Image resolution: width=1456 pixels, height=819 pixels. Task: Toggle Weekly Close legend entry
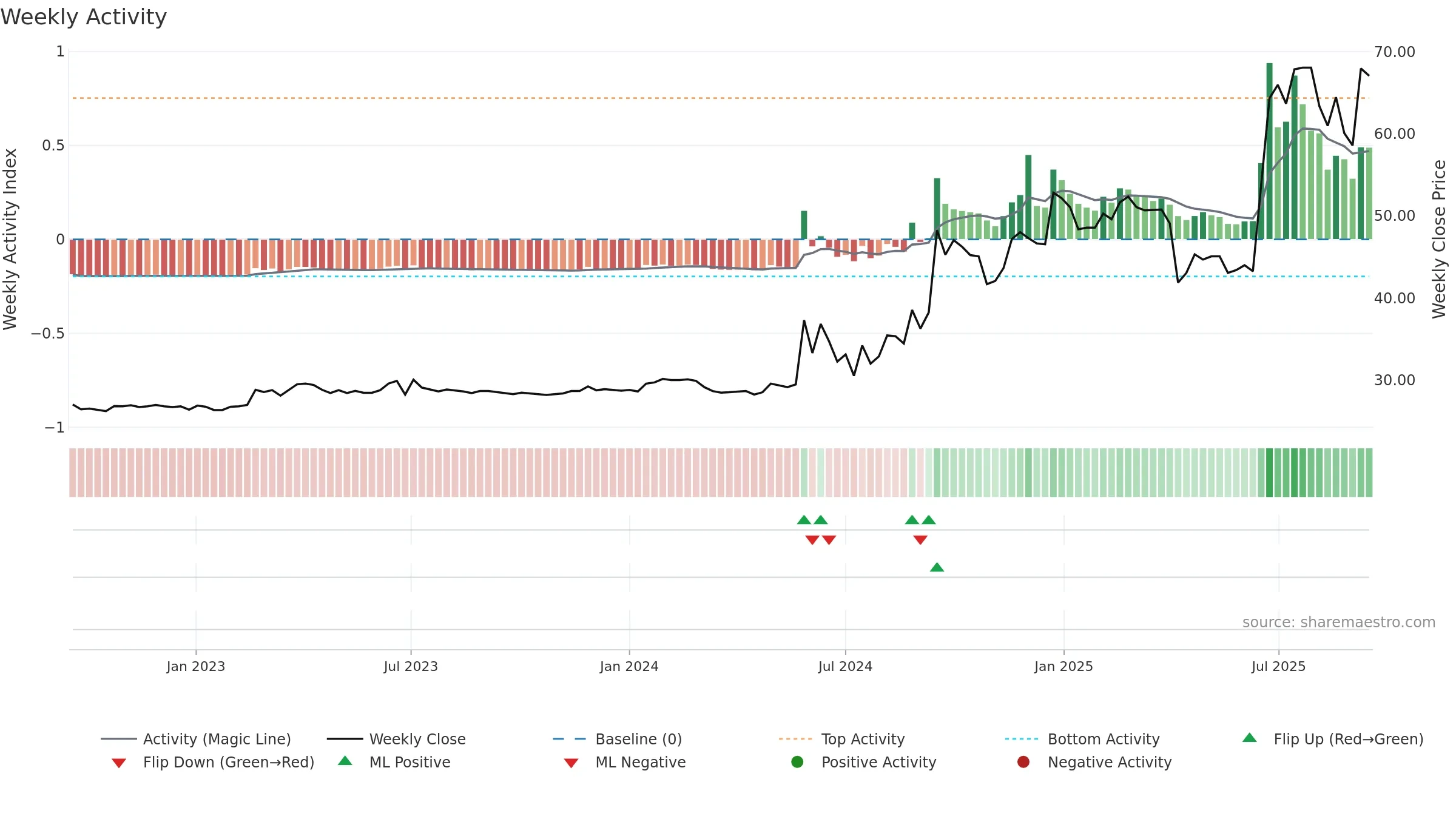click(396, 739)
